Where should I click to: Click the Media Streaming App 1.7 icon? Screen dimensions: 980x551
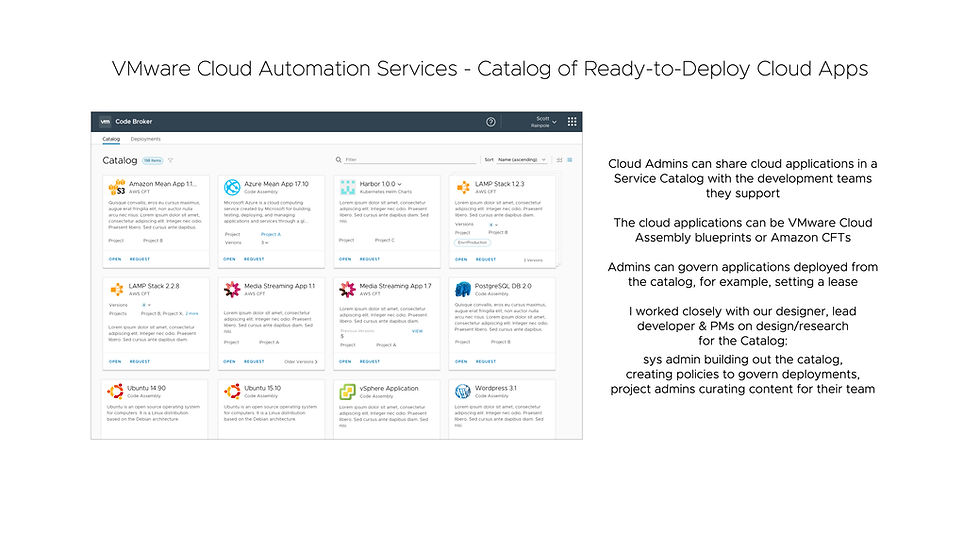(348, 289)
